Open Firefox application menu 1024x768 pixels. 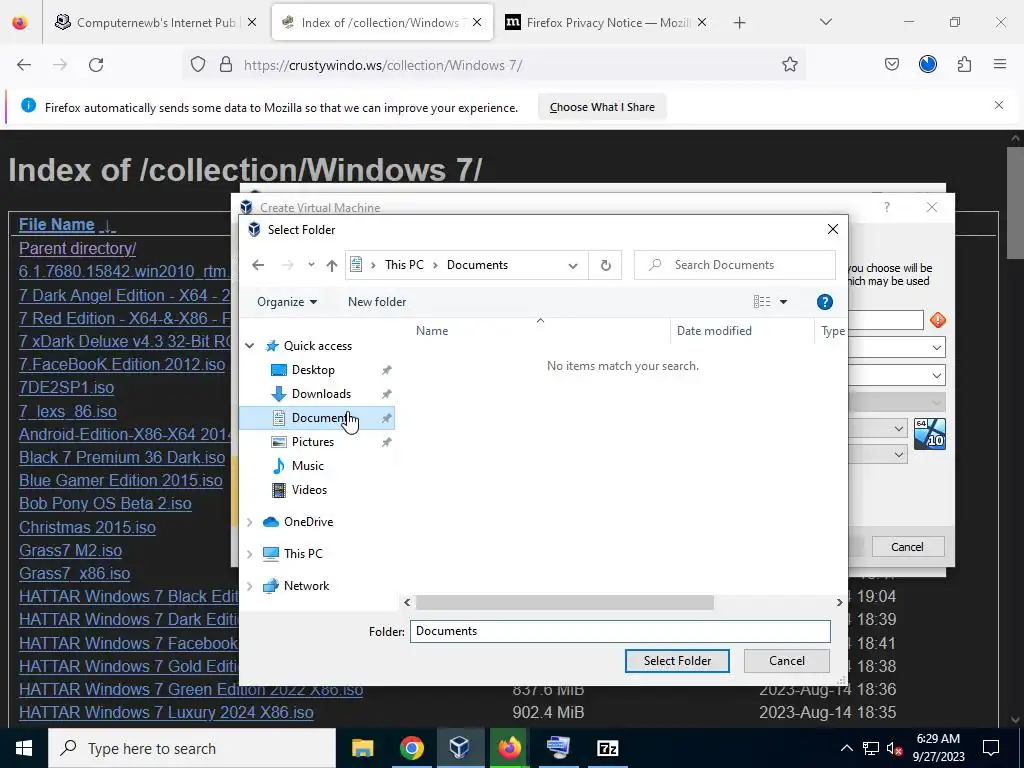(x=1000, y=64)
